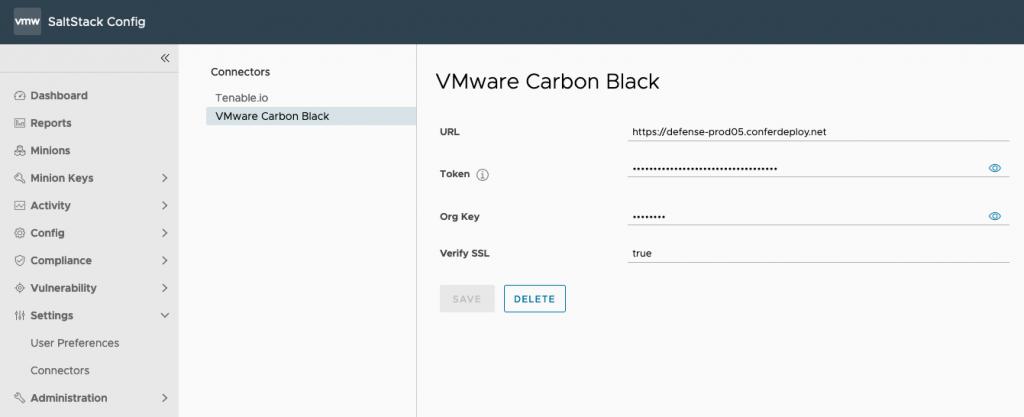Screen dimensions: 1024x417
Task: Expand the Activity section chevron
Action: (x=164, y=206)
